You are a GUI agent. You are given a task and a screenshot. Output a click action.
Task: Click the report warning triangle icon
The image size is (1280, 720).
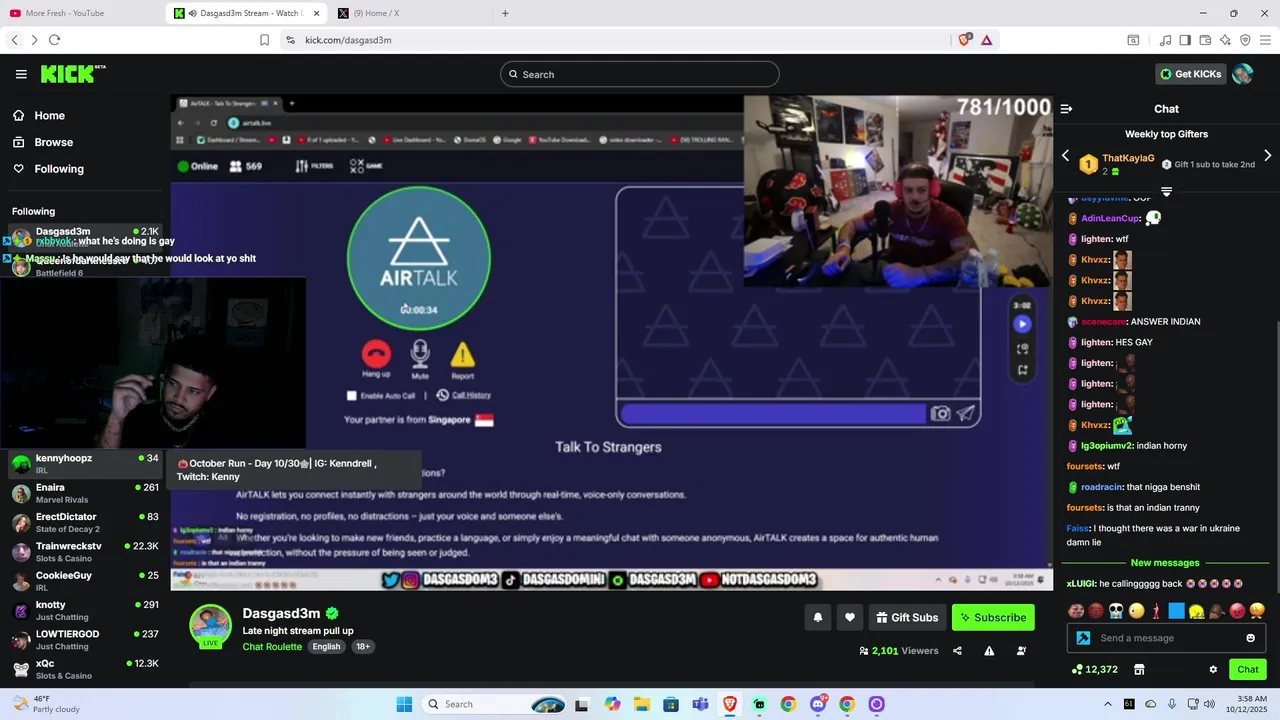click(x=989, y=651)
